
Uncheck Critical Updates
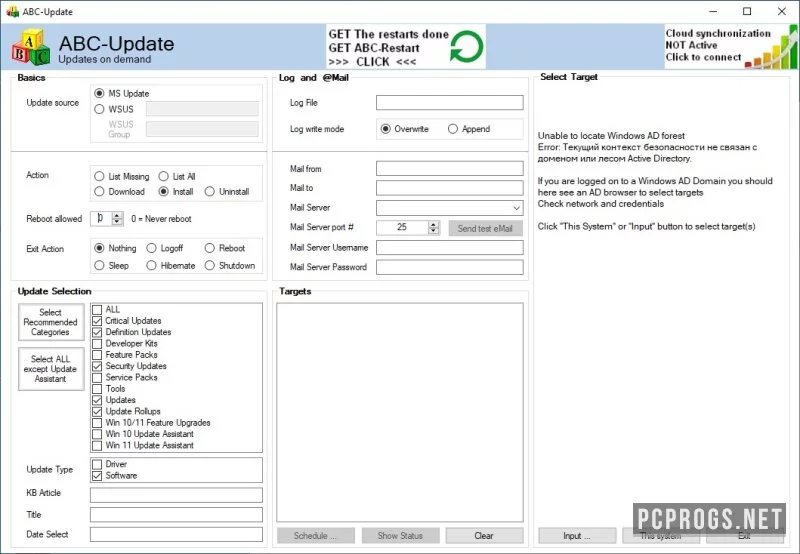pos(97,321)
